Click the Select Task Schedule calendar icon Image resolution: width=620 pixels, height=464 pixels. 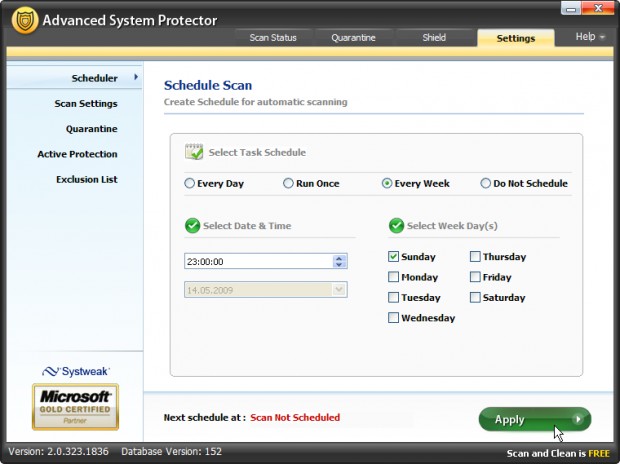194,152
